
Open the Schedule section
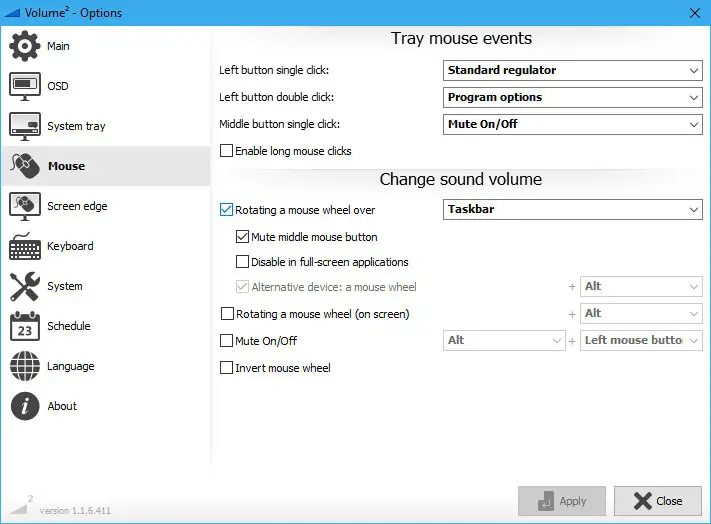point(106,326)
